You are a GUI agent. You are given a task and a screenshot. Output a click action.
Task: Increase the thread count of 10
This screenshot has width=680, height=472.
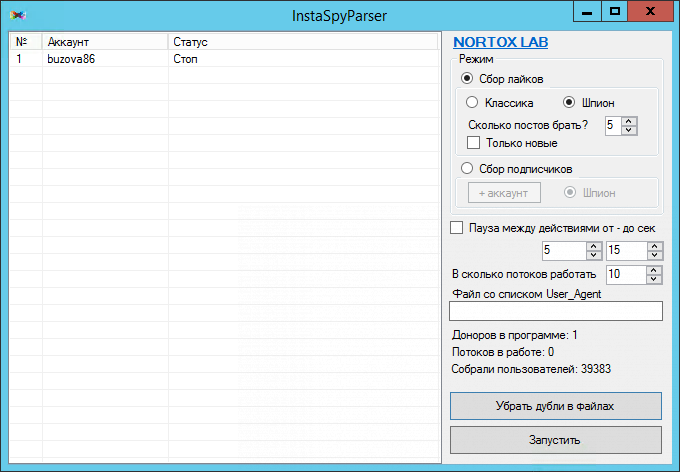pyautogui.click(x=653, y=270)
